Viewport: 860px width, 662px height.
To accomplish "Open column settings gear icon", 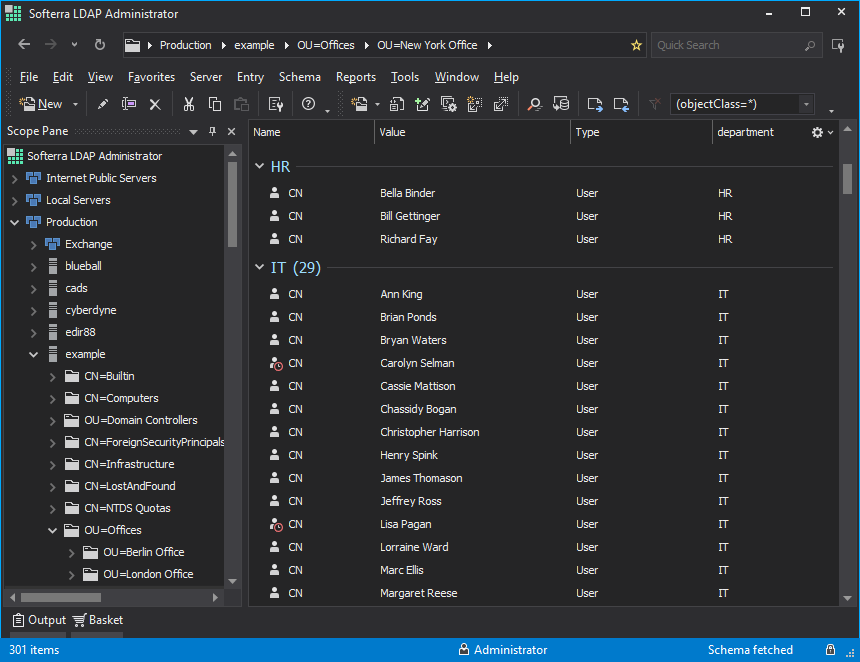I will pos(817,132).
